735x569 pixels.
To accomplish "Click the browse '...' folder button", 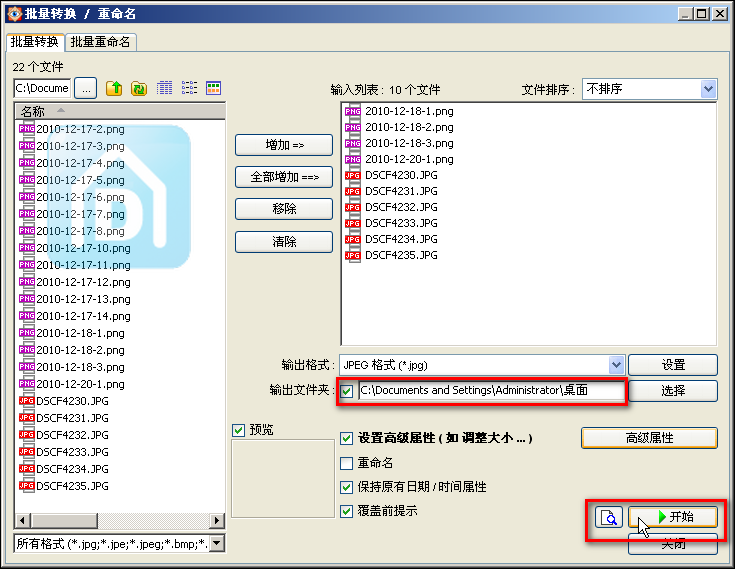I will [x=86, y=89].
